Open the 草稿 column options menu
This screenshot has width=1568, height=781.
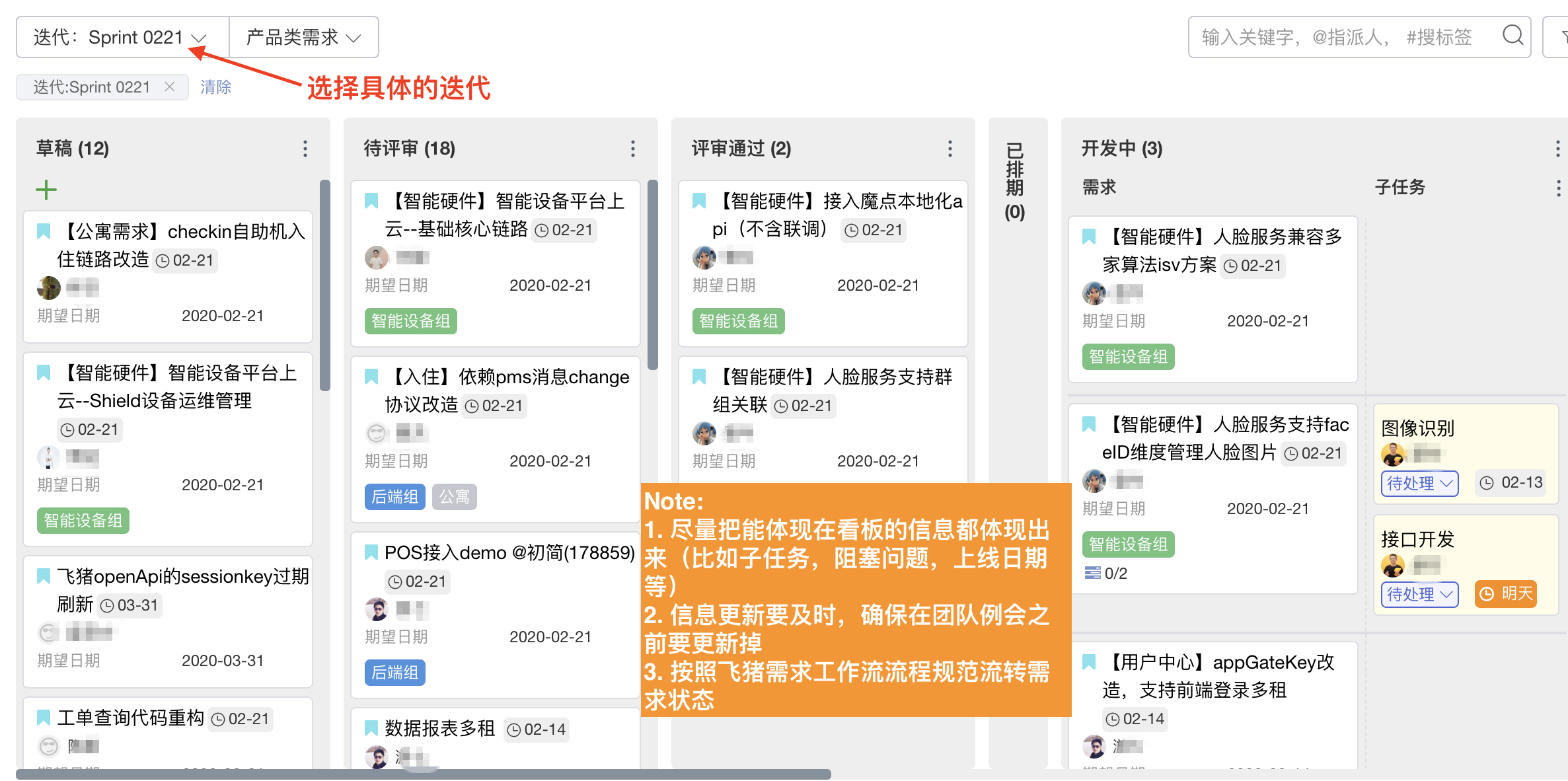[x=305, y=149]
